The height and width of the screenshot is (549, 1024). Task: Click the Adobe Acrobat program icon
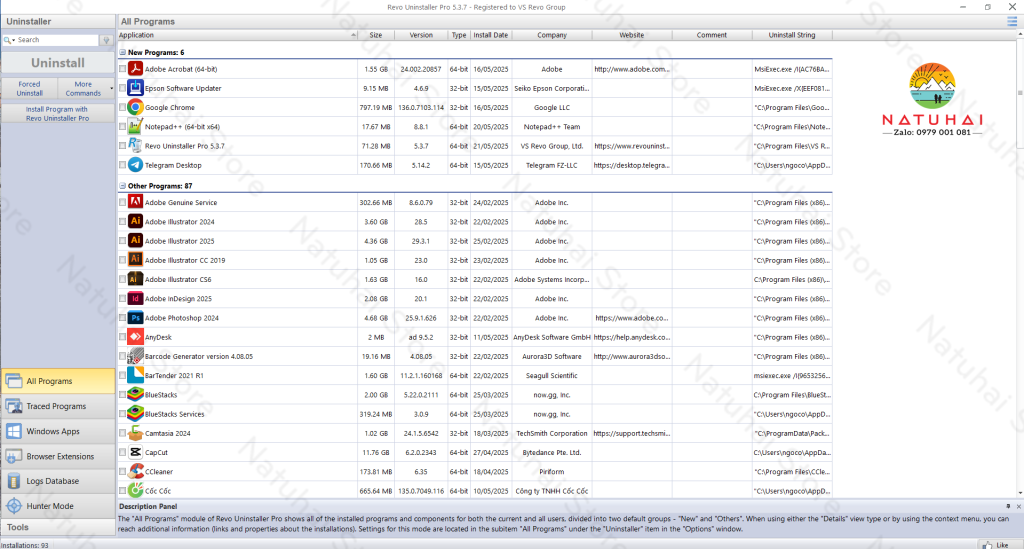click(135, 69)
